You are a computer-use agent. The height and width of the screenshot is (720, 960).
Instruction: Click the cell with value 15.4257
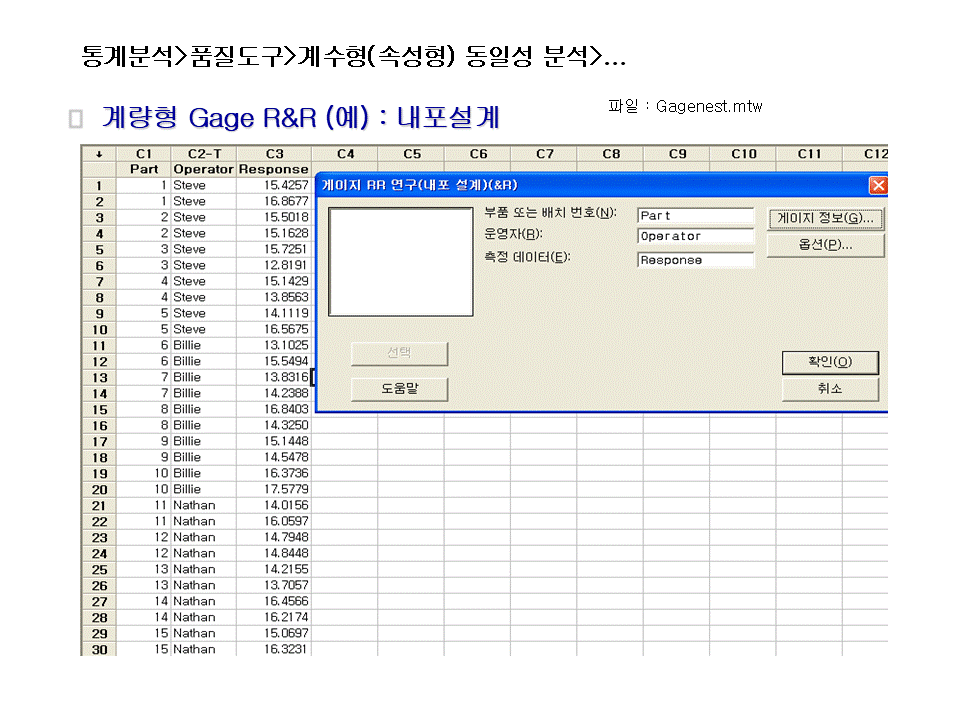pos(274,185)
